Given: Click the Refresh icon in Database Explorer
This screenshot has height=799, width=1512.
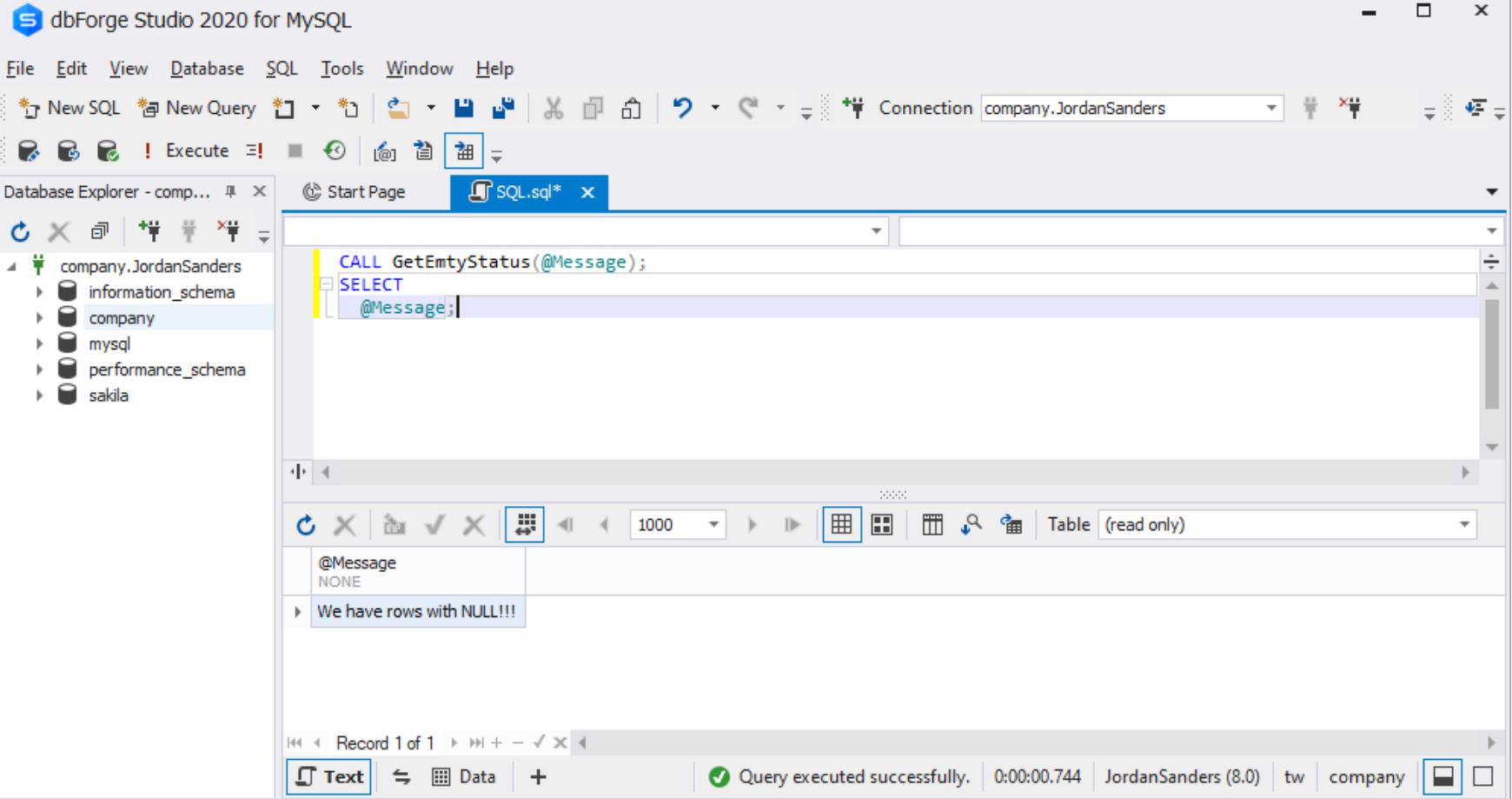Looking at the screenshot, I should pos(19,230).
